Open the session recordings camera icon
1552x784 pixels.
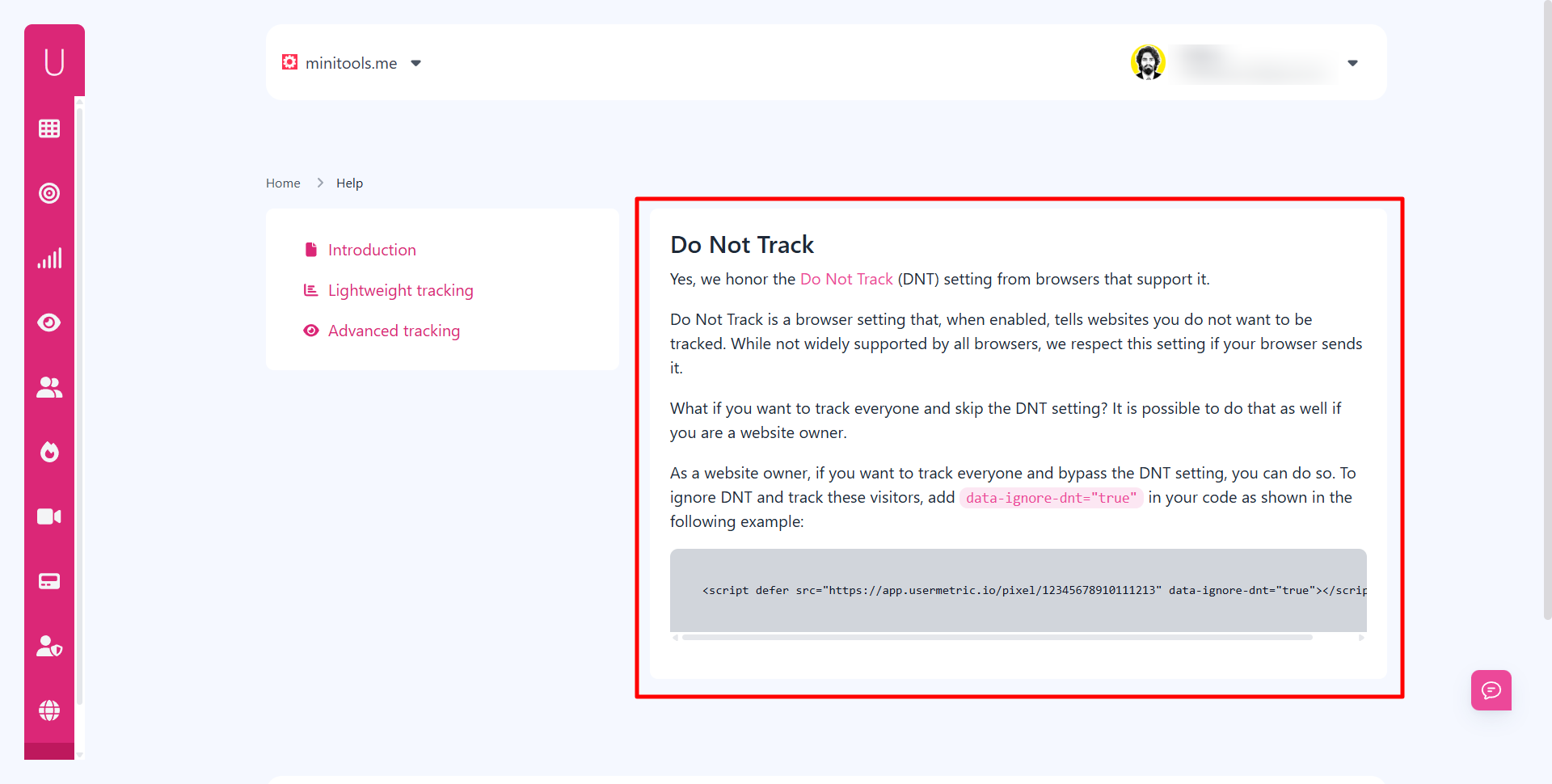[49, 516]
